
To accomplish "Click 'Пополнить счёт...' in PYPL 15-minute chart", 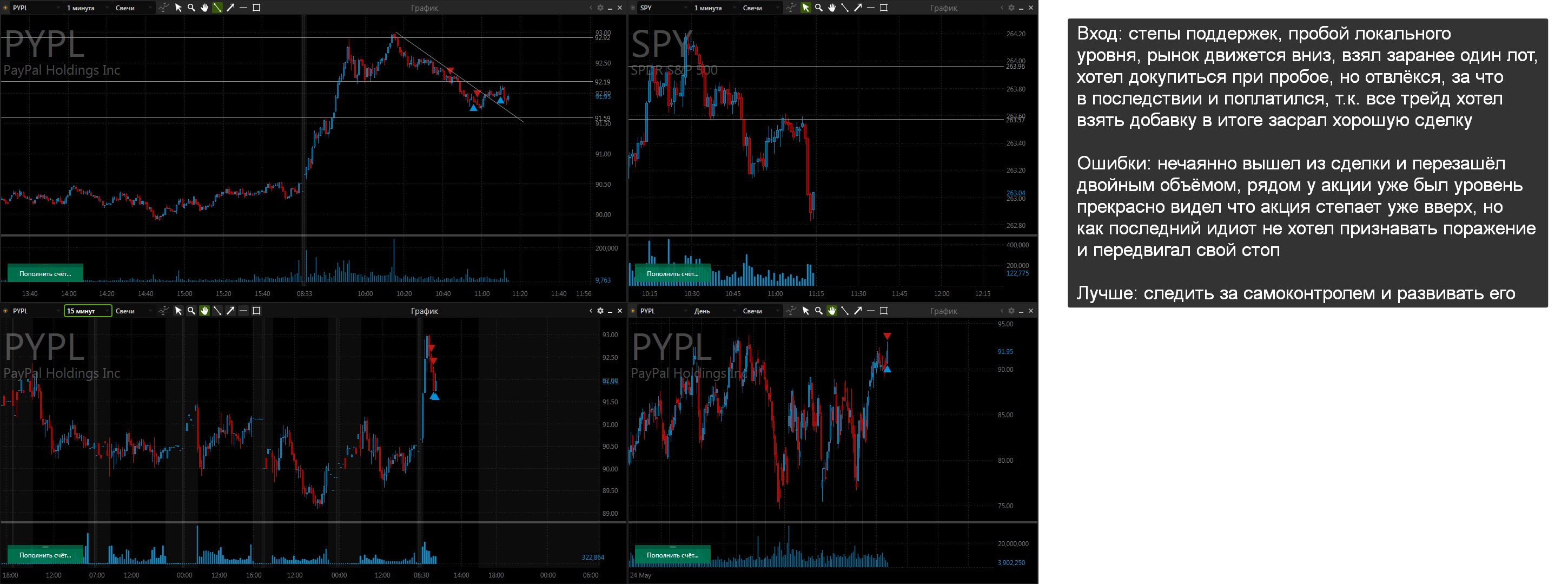I will (x=45, y=555).
